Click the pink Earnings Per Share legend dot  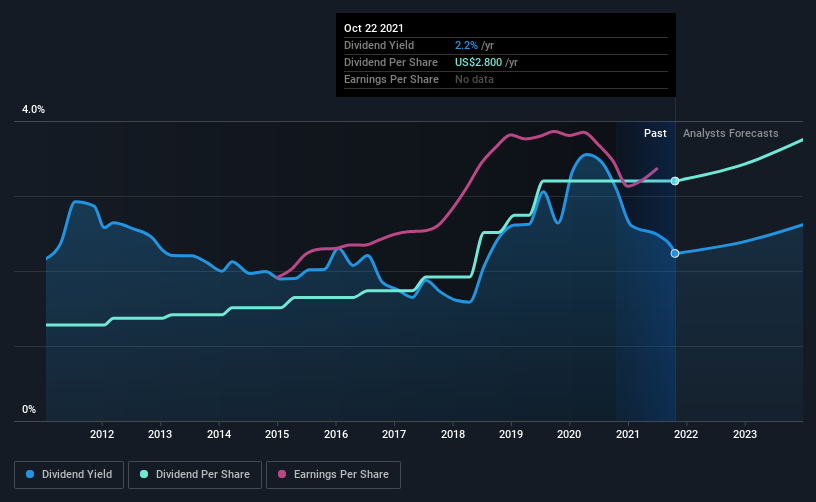[x=282, y=474]
